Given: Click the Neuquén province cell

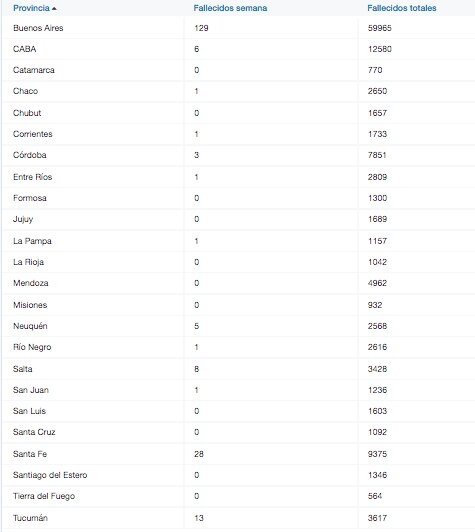Looking at the screenshot, I should click(30, 326).
